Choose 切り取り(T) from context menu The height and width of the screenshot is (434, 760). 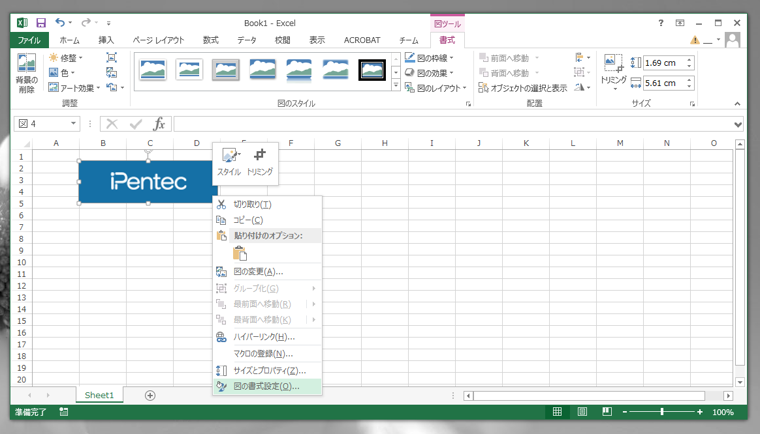[x=267, y=204]
